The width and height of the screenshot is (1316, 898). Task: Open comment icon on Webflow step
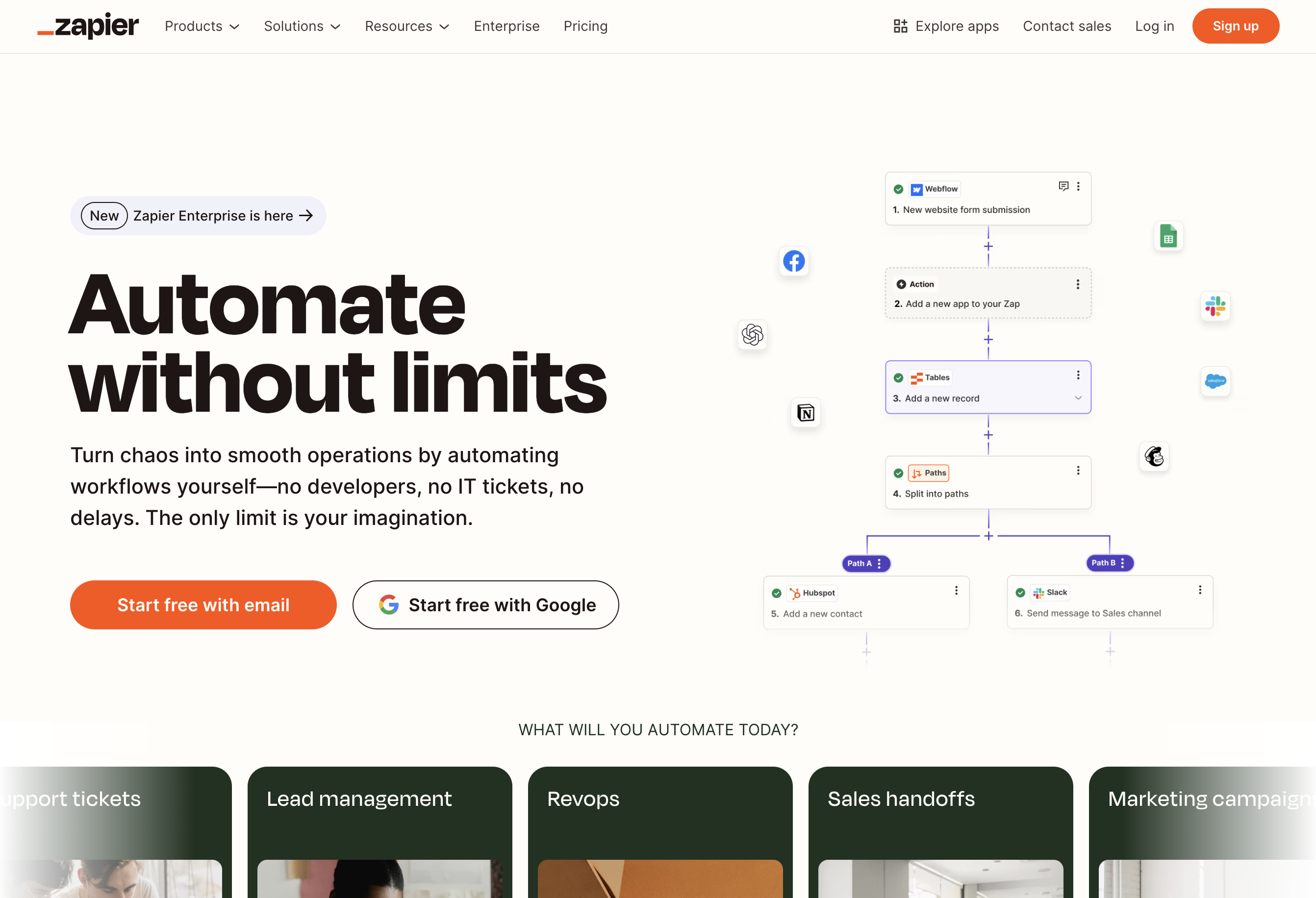pos(1063,186)
